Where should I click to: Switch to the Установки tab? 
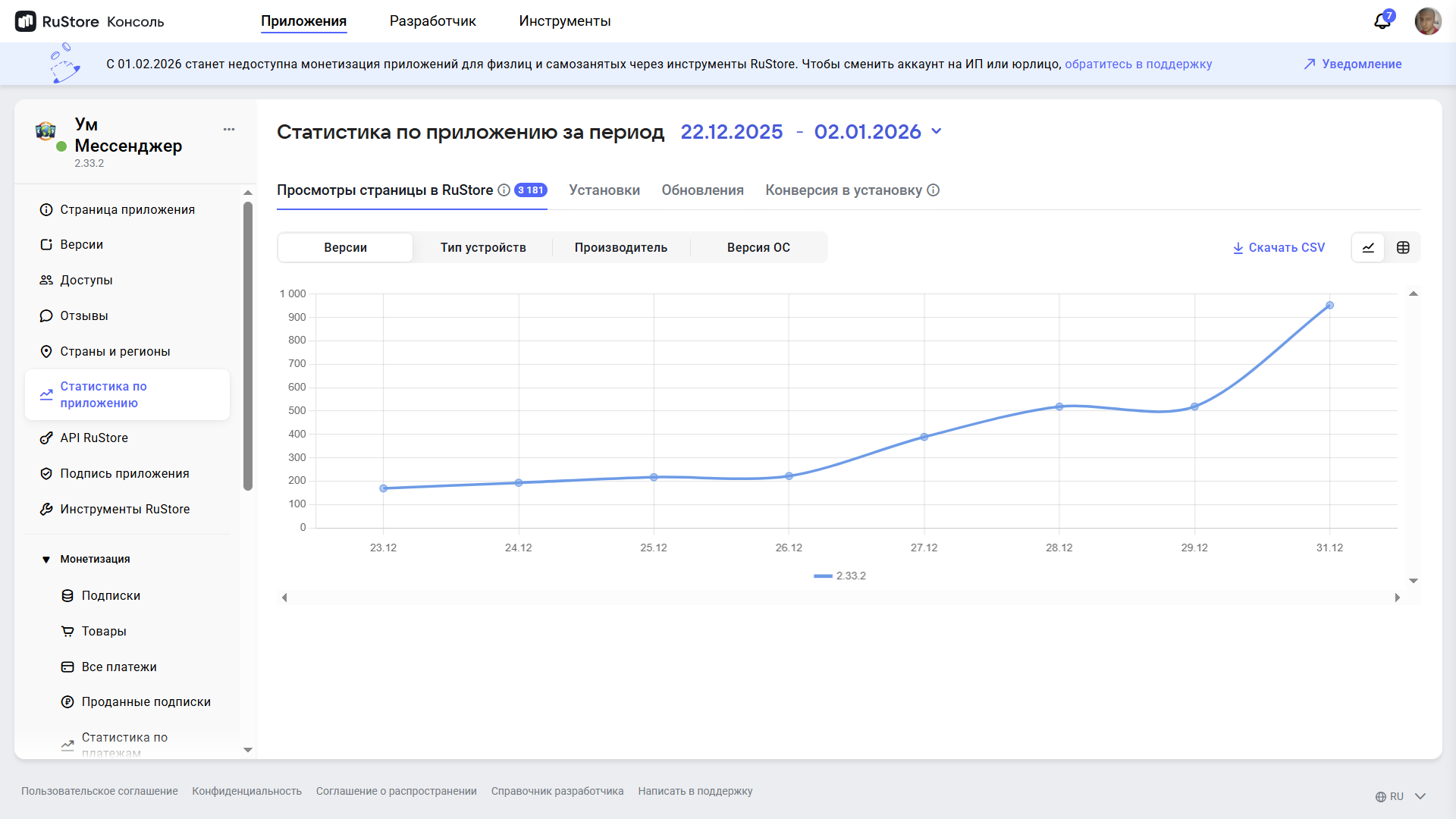click(604, 190)
